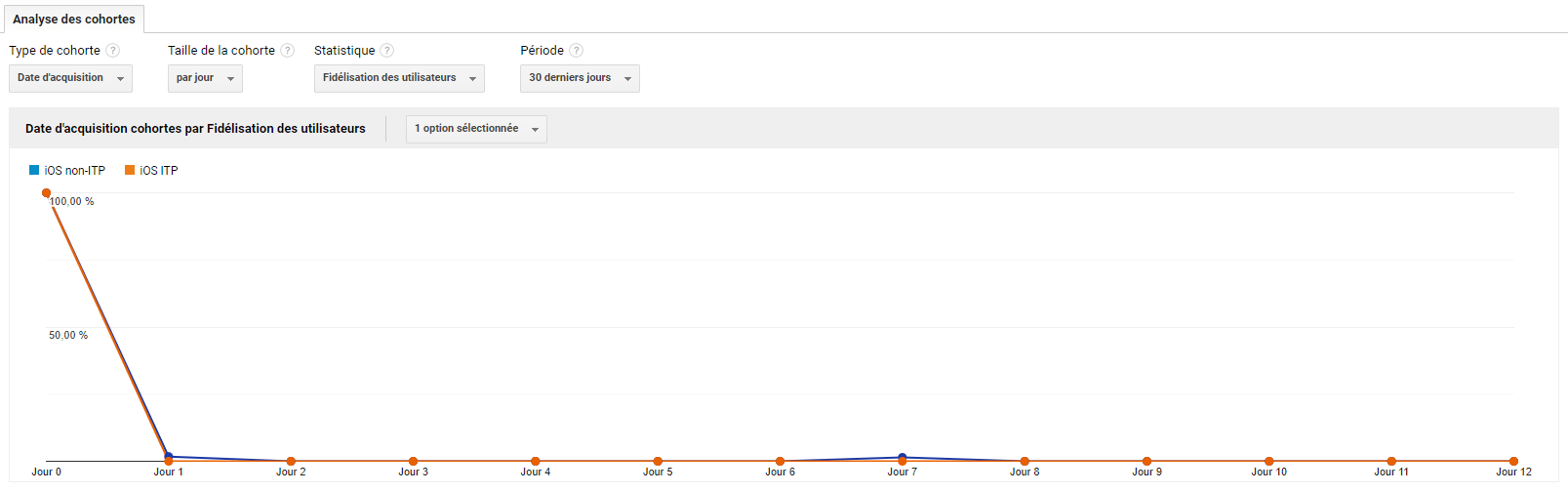
Task: Click the Jour 0 data point at 100%
Action: pos(47,193)
